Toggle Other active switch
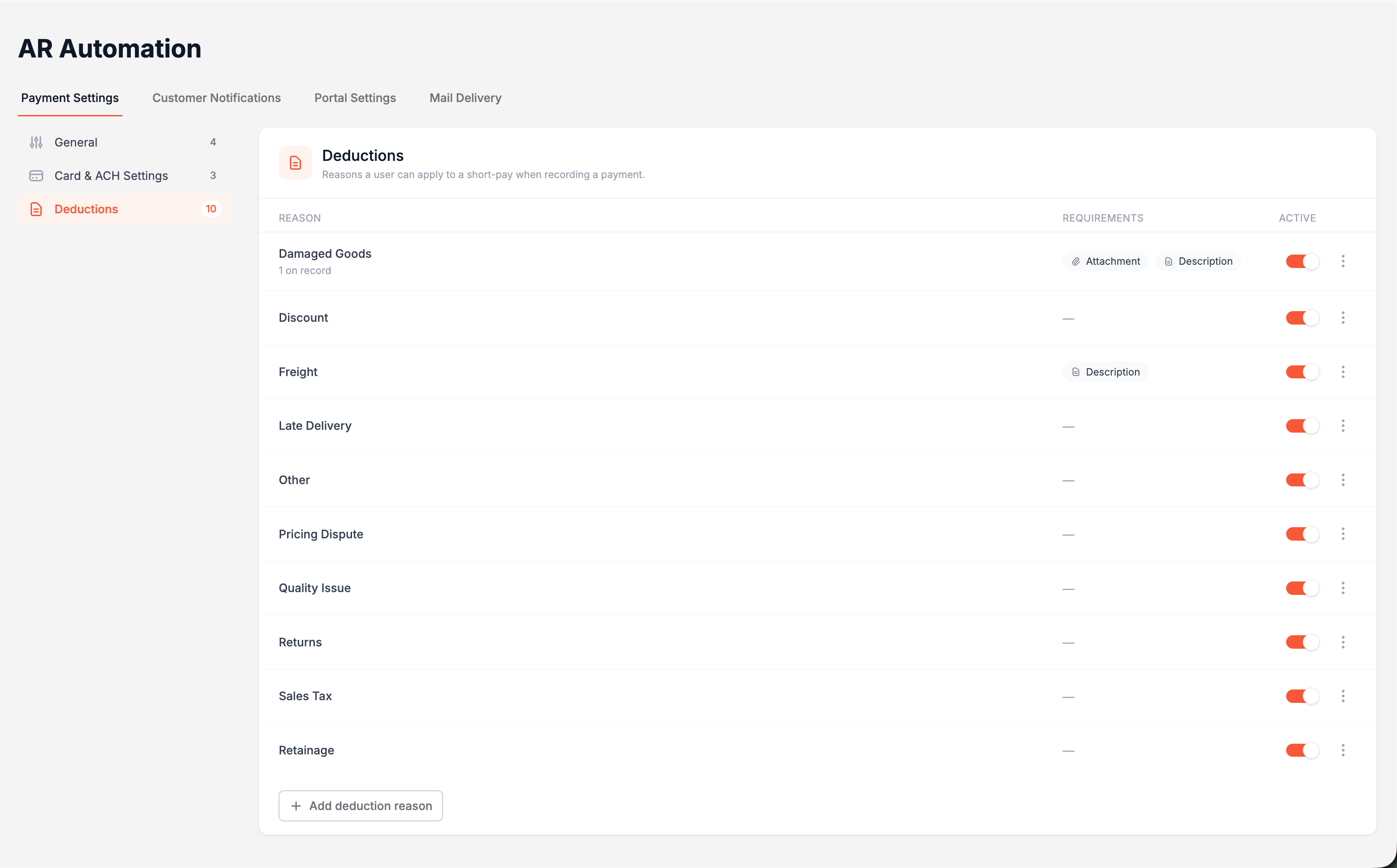The height and width of the screenshot is (868, 1397). 1302,480
